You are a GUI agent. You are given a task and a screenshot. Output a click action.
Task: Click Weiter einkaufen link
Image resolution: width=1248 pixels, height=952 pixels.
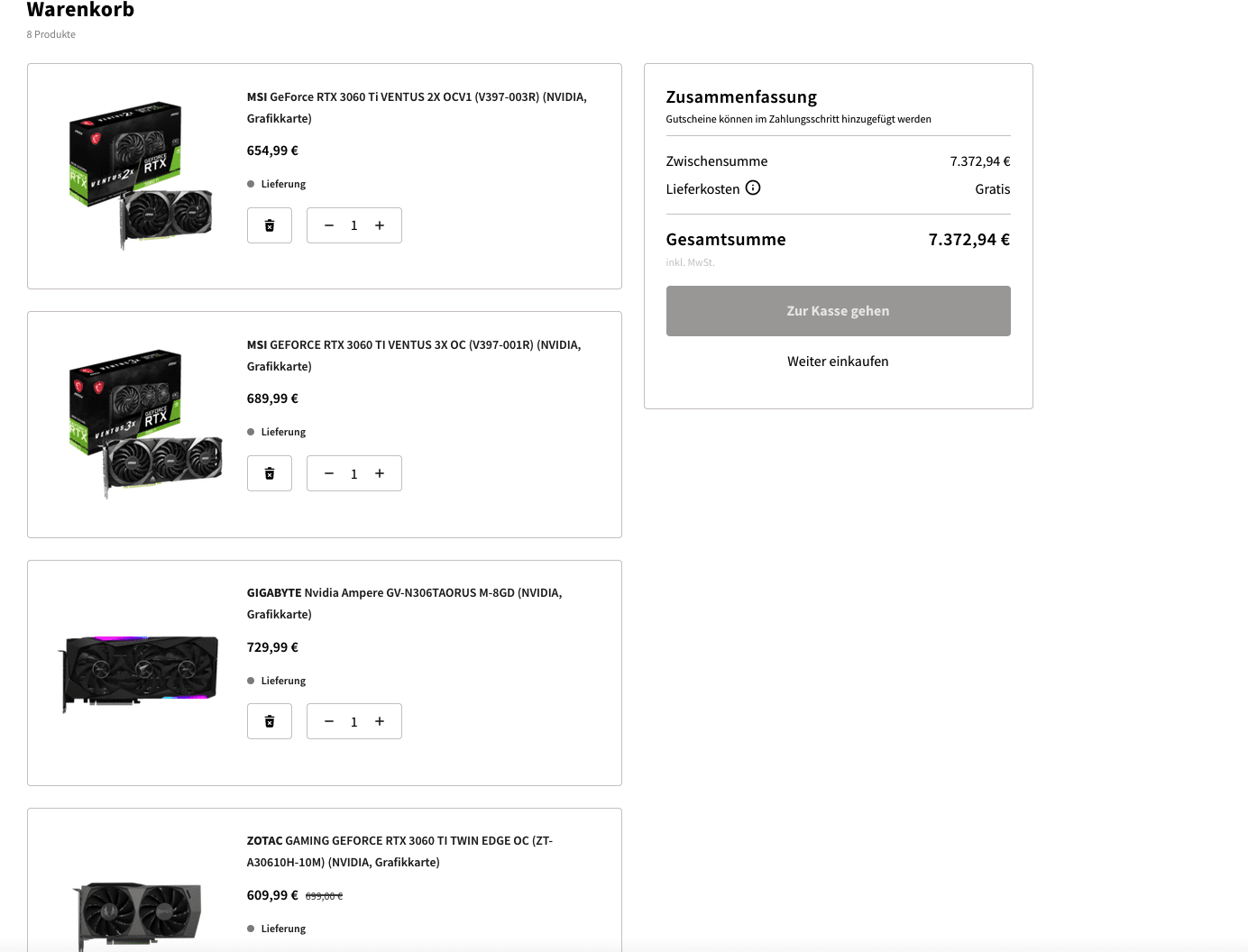838,362
